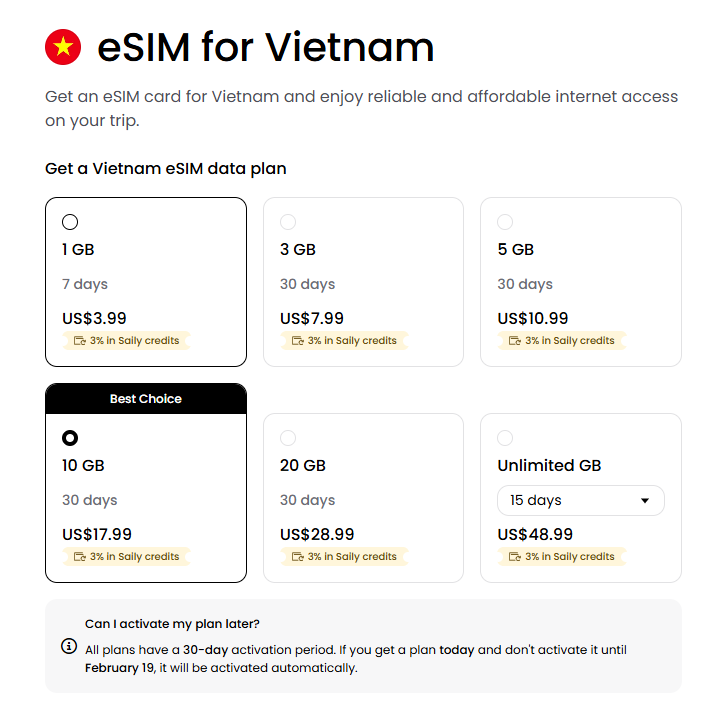Choose the 5 GB radio option

[x=505, y=222]
